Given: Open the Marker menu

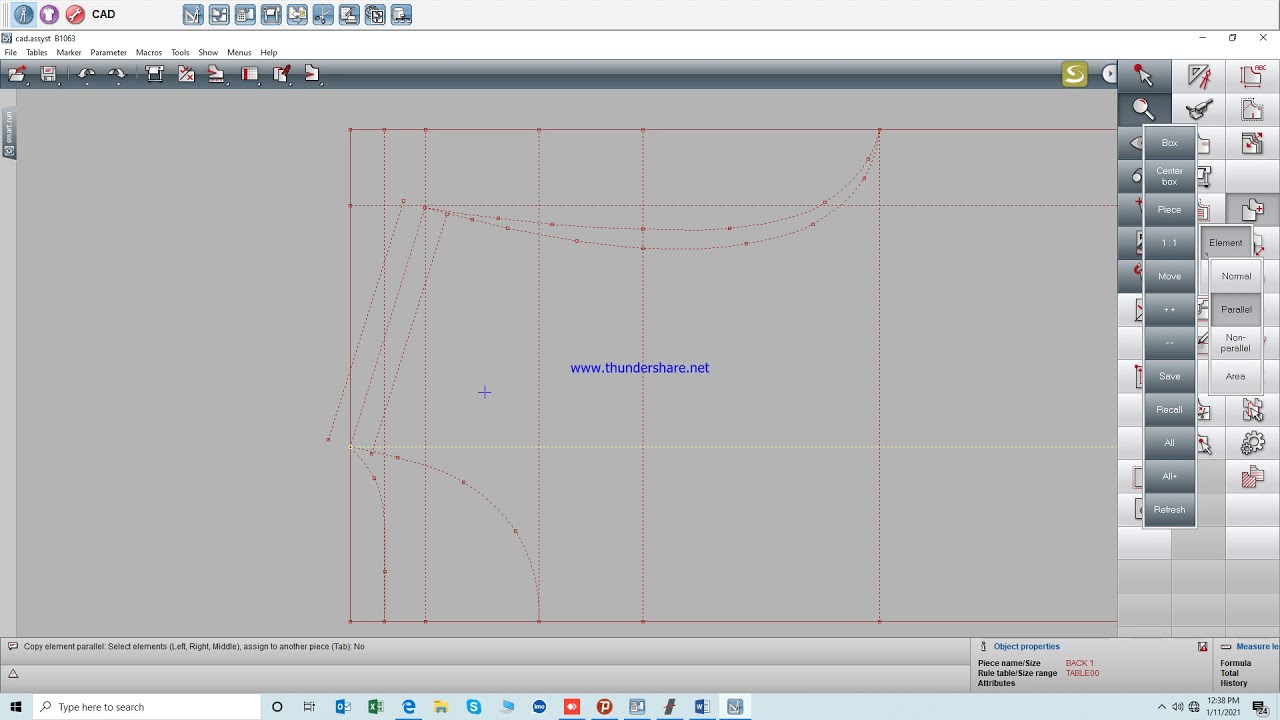Looking at the screenshot, I should coord(69,52).
